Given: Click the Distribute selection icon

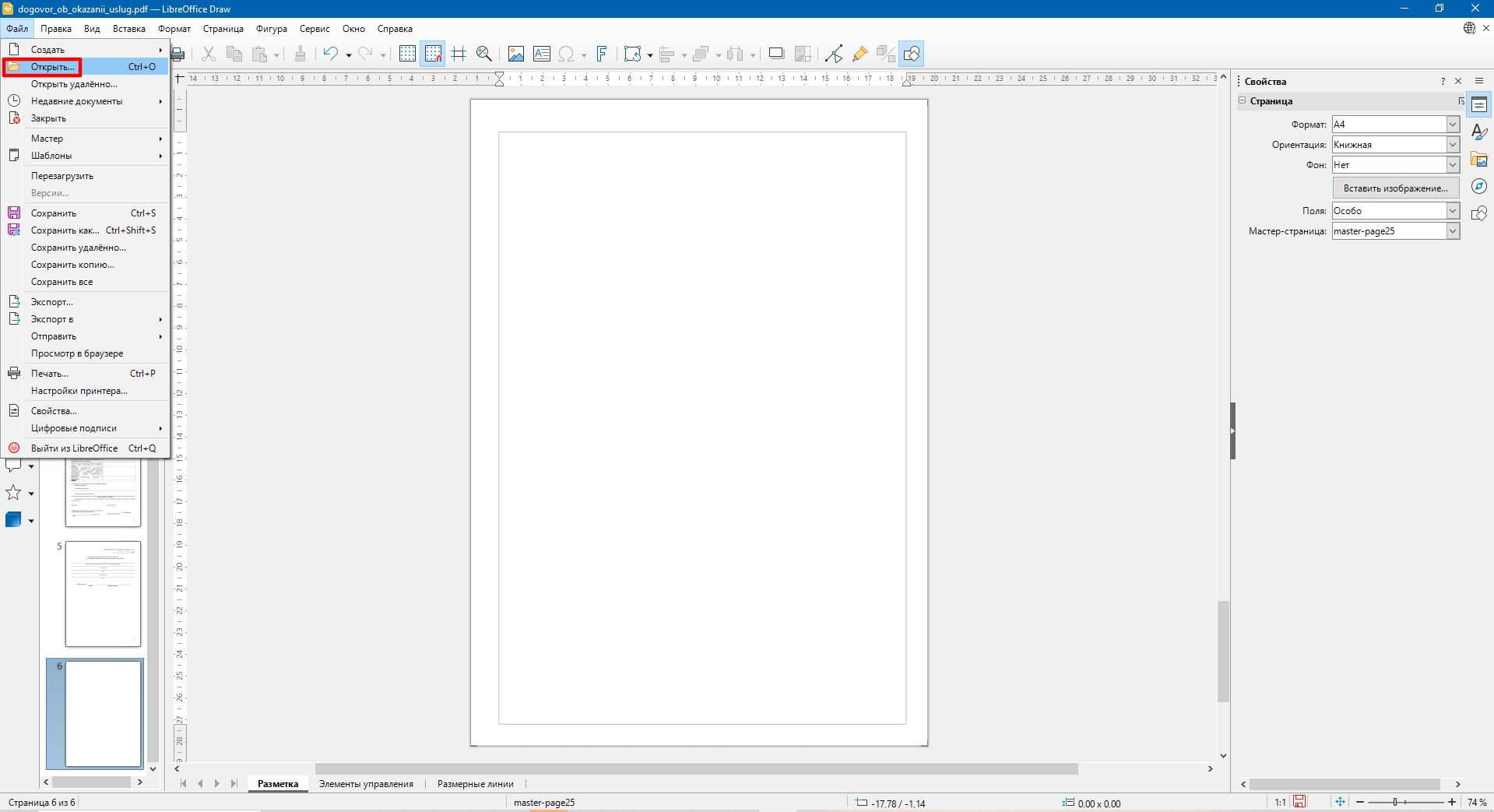Looking at the screenshot, I should [x=735, y=54].
